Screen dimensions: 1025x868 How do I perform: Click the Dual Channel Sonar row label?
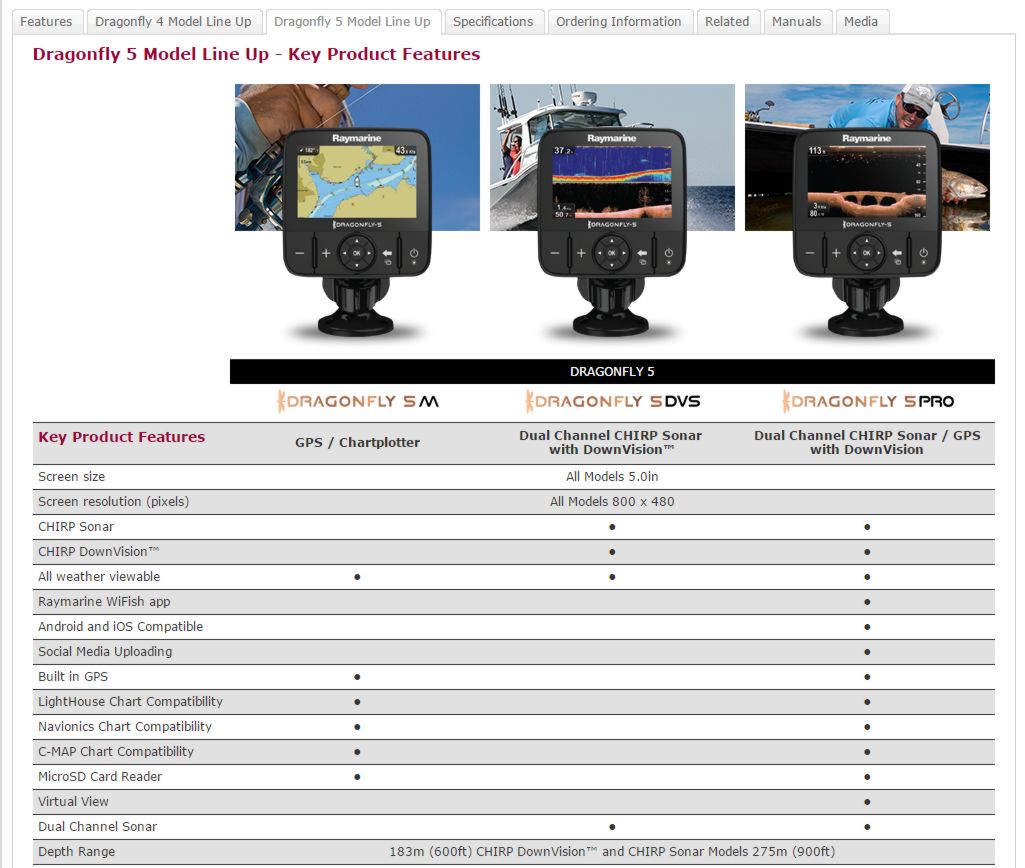tap(97, 826)
